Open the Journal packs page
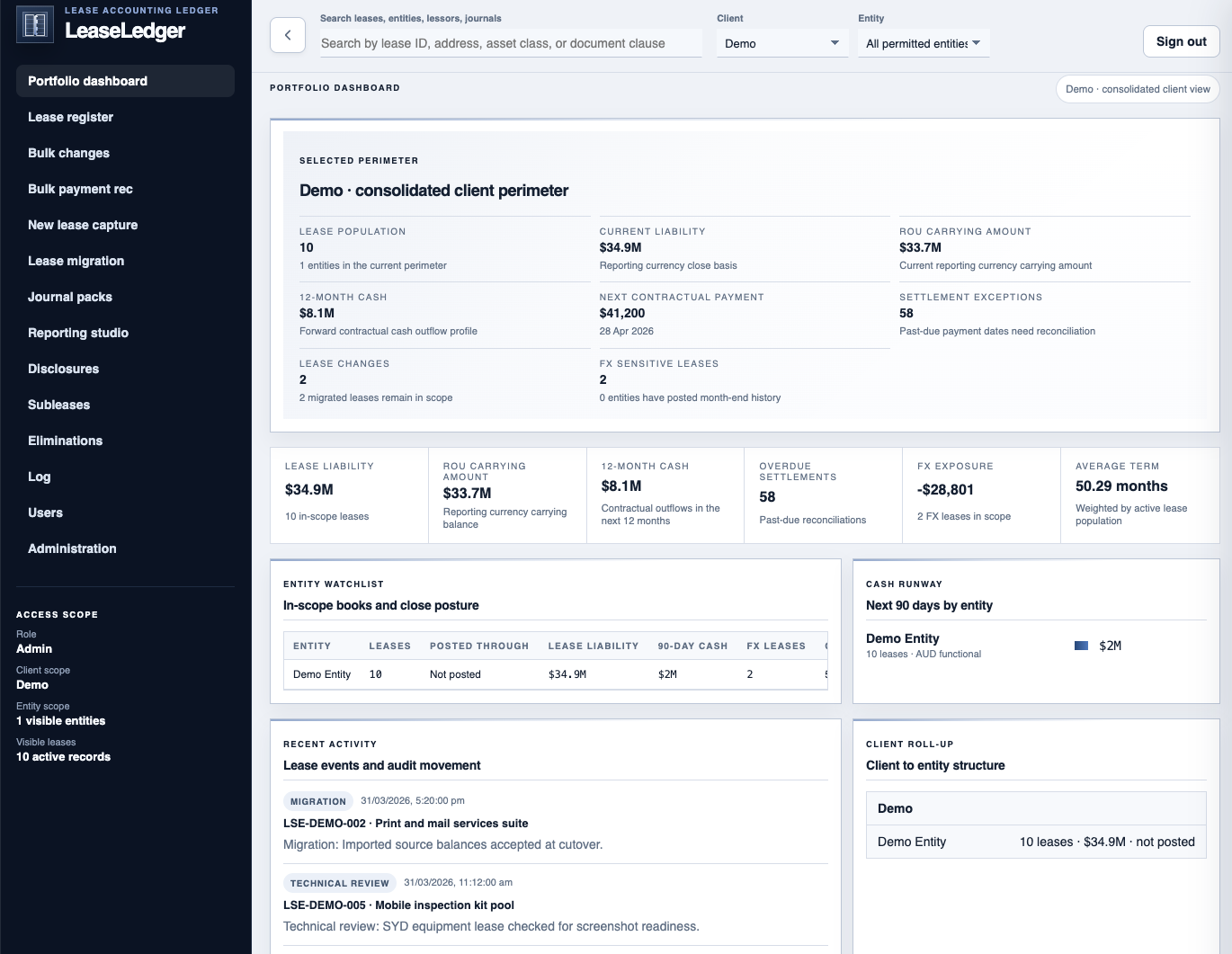The width and height of the screenshot is (1232, 954). (x=70, y=297)
